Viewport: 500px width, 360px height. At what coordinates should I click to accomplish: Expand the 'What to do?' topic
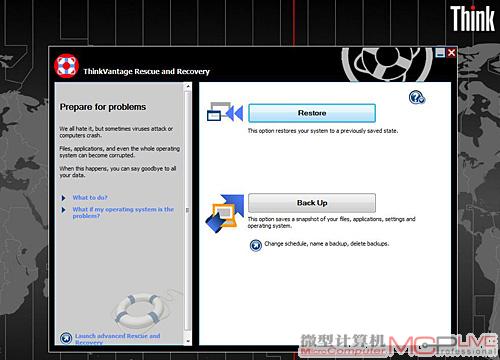[90, 198]
